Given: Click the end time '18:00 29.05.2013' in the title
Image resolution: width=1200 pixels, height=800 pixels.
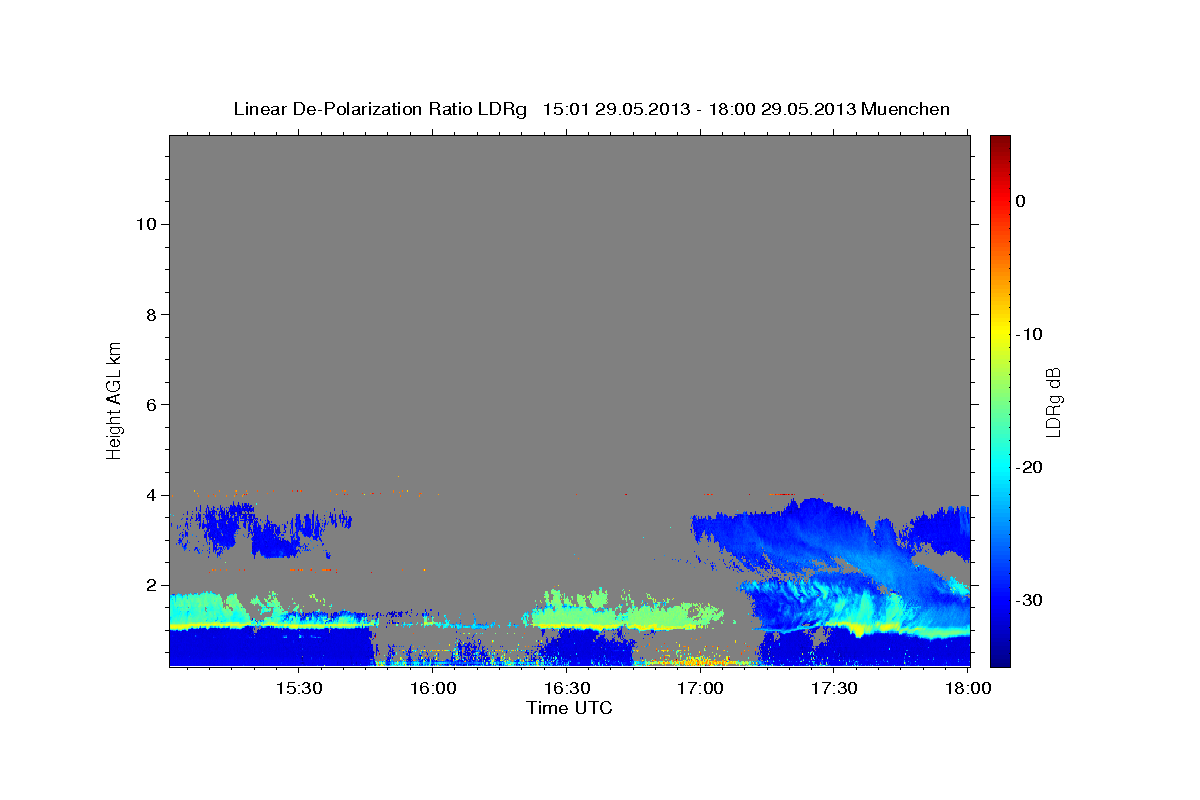Looking at the screenshot, I should click(781, 109).
